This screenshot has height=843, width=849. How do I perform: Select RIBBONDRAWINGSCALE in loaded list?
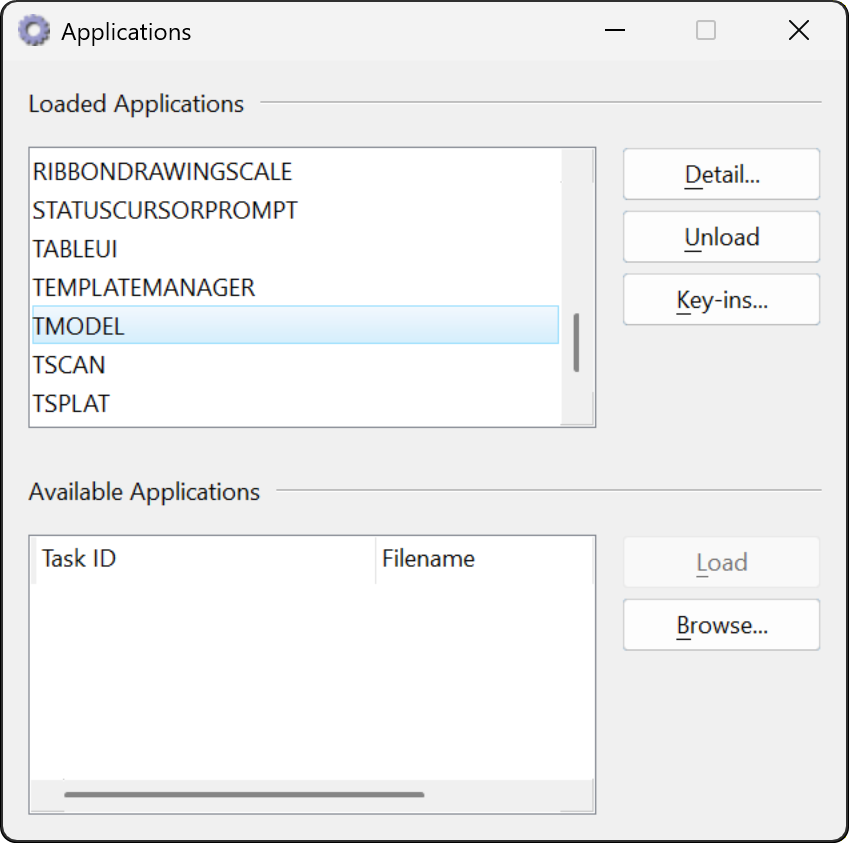coord(295,172)
